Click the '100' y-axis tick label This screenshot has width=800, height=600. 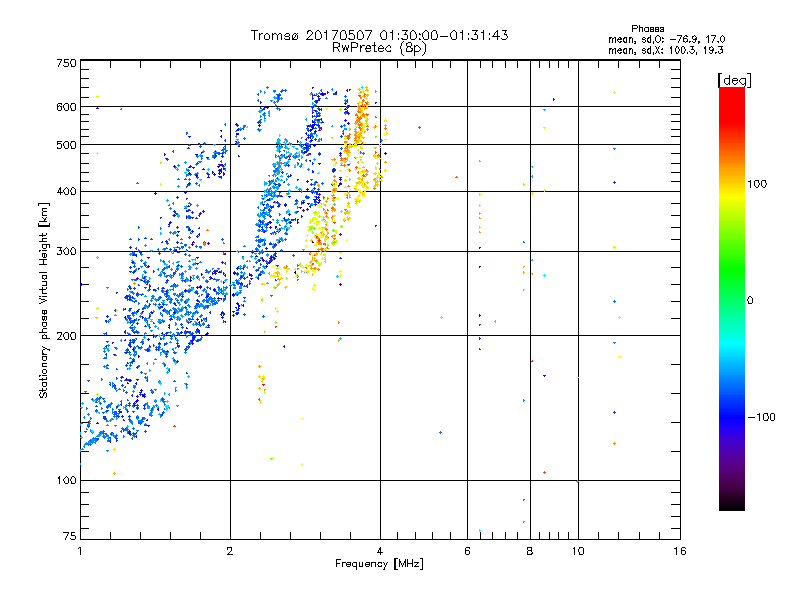coord(66,480)
